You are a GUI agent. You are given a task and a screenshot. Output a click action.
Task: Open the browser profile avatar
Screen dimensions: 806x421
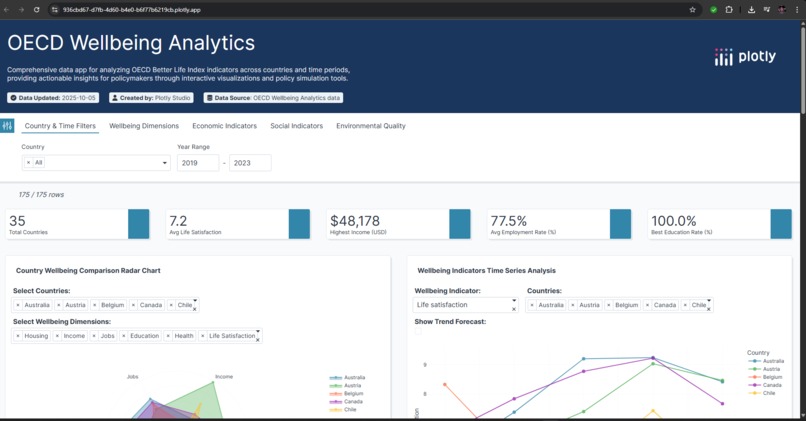click(x=782, y=10)
